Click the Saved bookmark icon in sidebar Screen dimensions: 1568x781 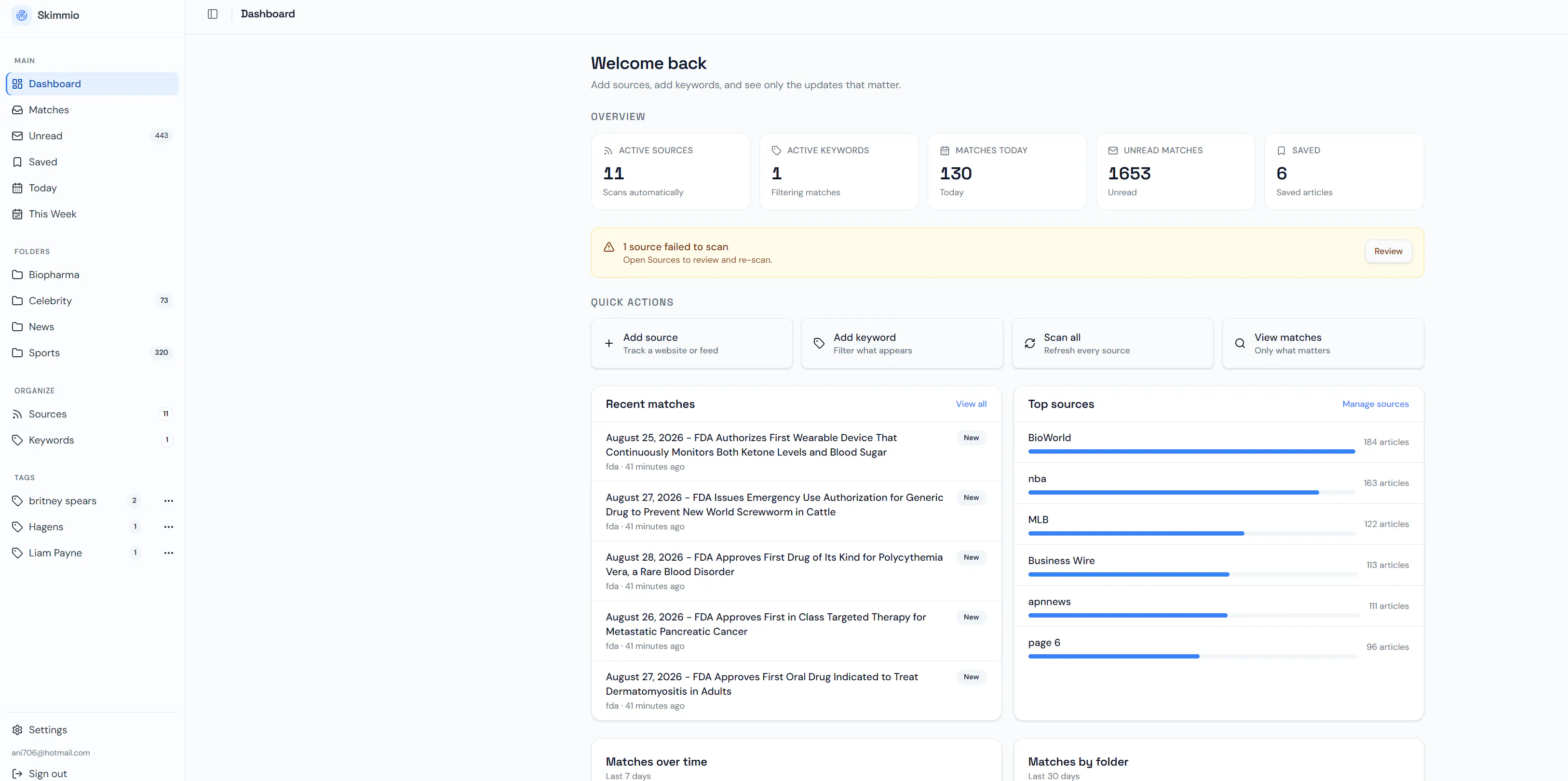[18, 162]
